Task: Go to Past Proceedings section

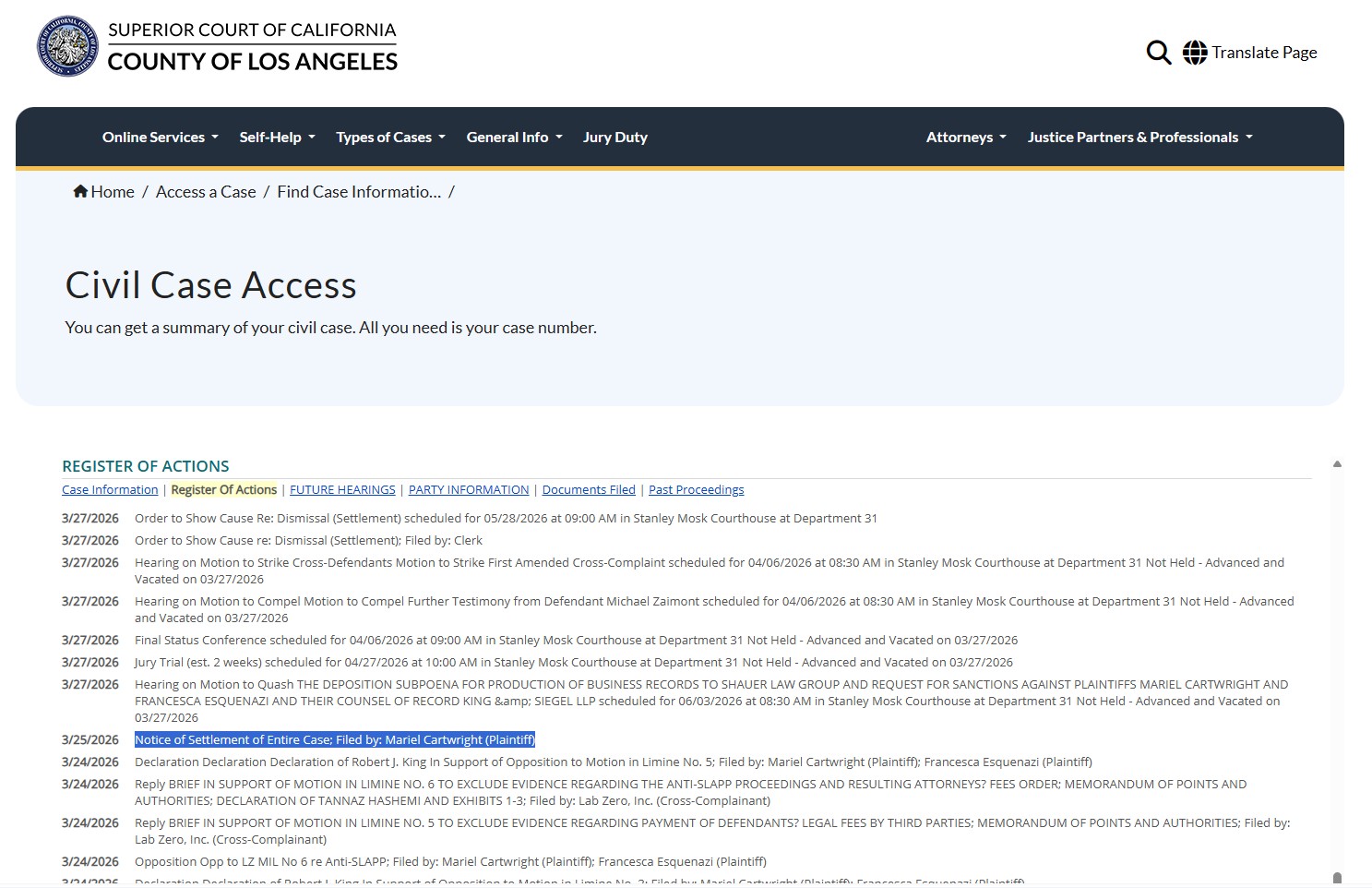Action: click(x=696, y=490)
